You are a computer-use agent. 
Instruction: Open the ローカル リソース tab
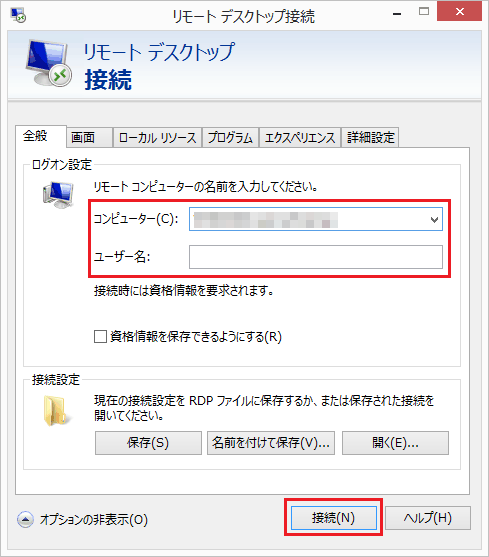pos(158,137)
